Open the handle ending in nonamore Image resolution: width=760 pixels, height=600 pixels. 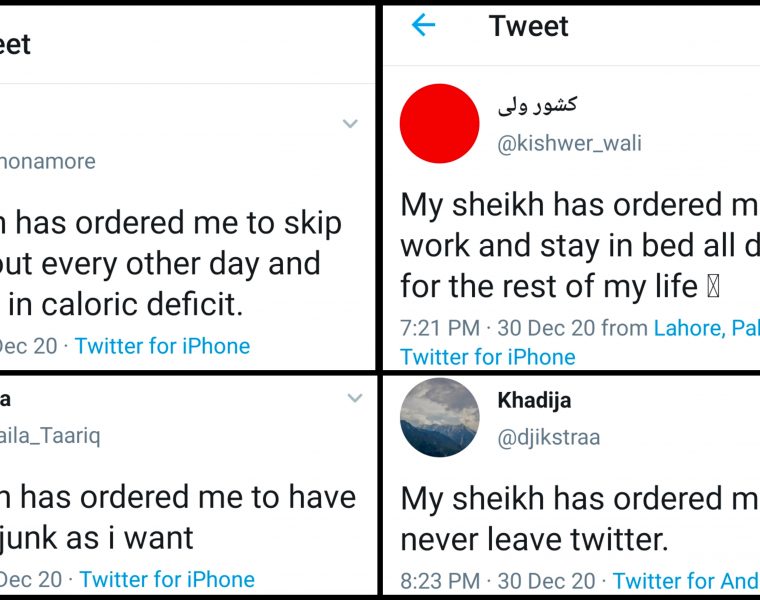tap(48, 161)
